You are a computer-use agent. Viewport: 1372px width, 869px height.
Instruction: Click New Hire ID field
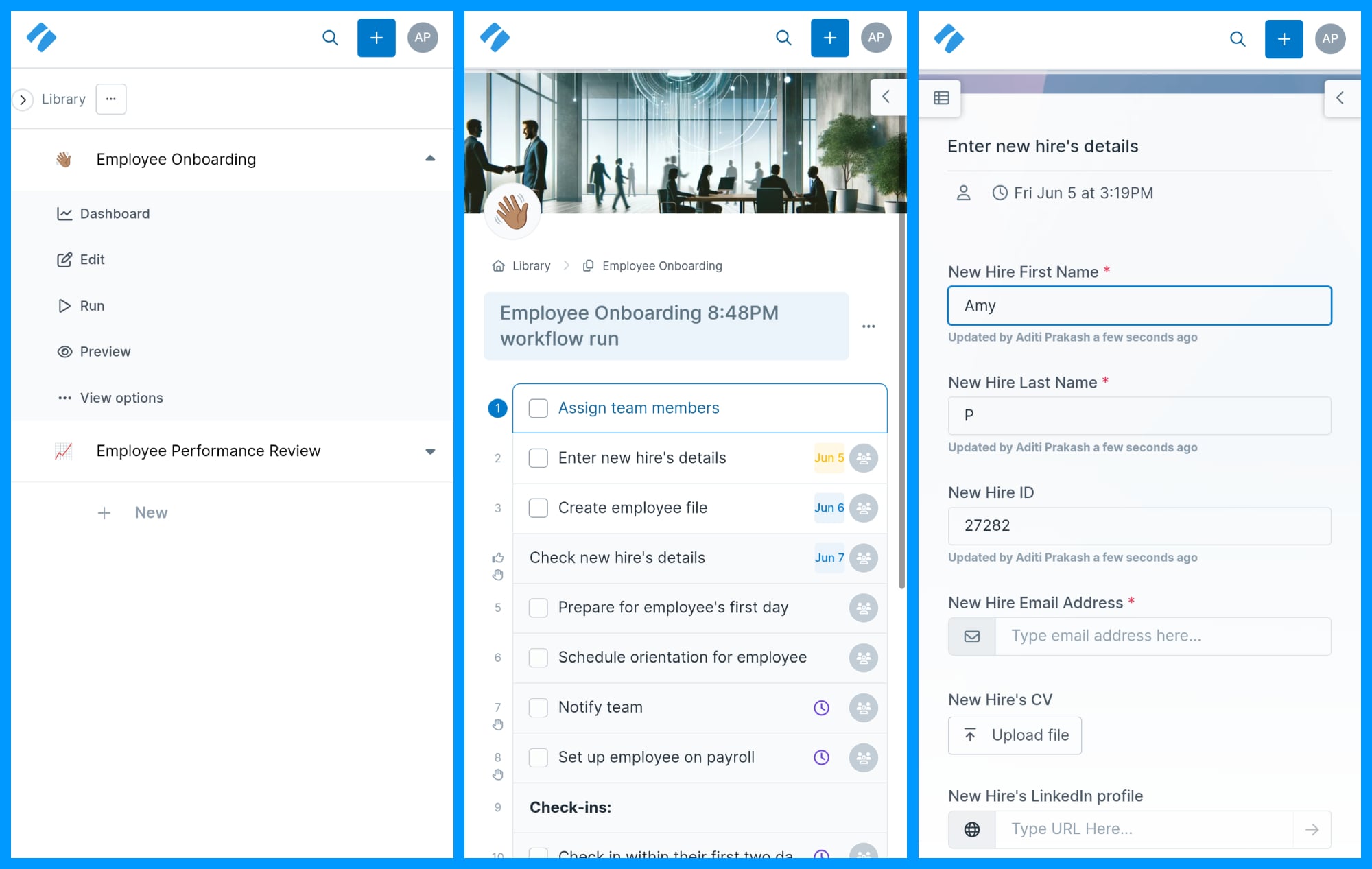pos(1139,526)
